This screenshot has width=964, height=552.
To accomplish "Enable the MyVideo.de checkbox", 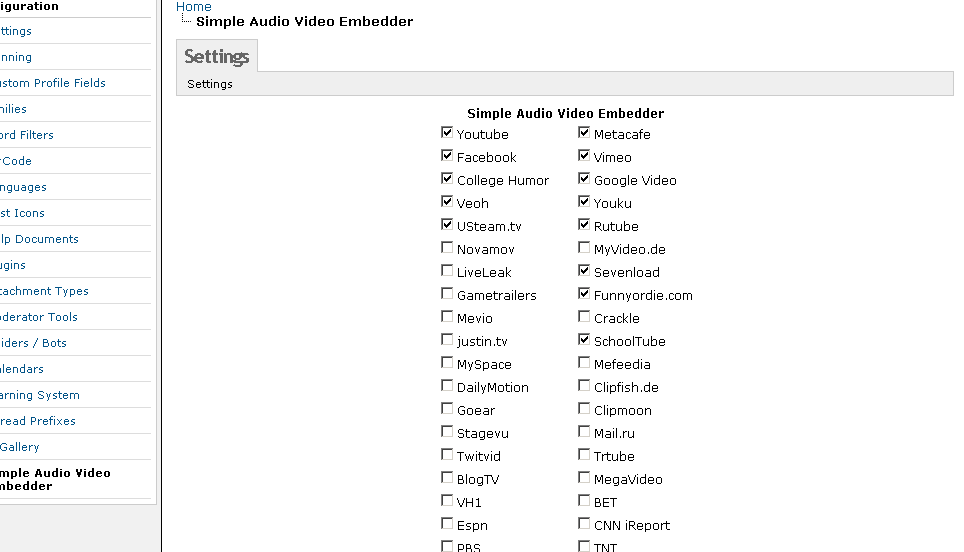I will 584,248.
